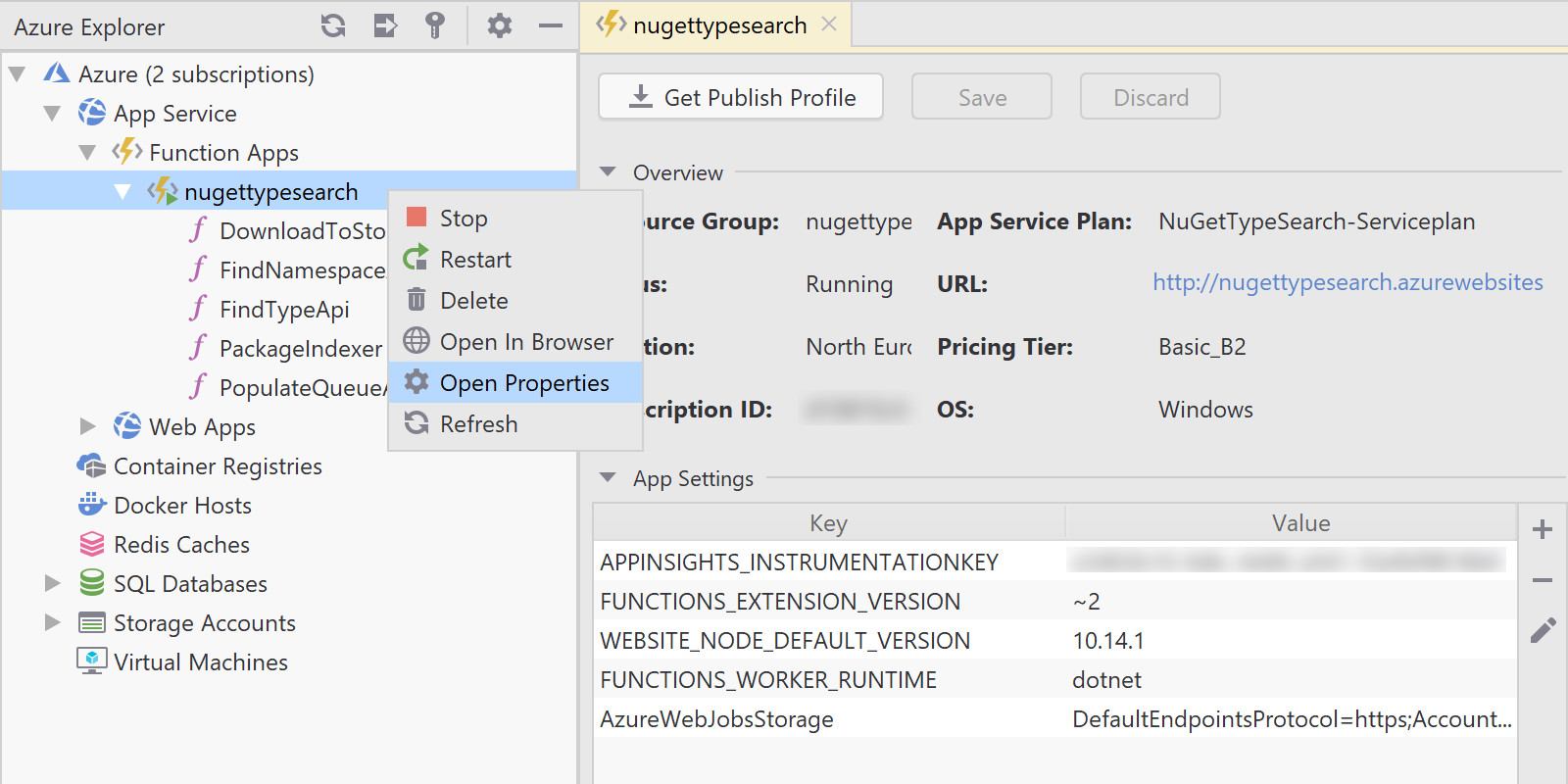Open the nugettypesearch.azurewebsites URL link
This screenshot has height=784, width=1568.
(x=1347, y=282)
